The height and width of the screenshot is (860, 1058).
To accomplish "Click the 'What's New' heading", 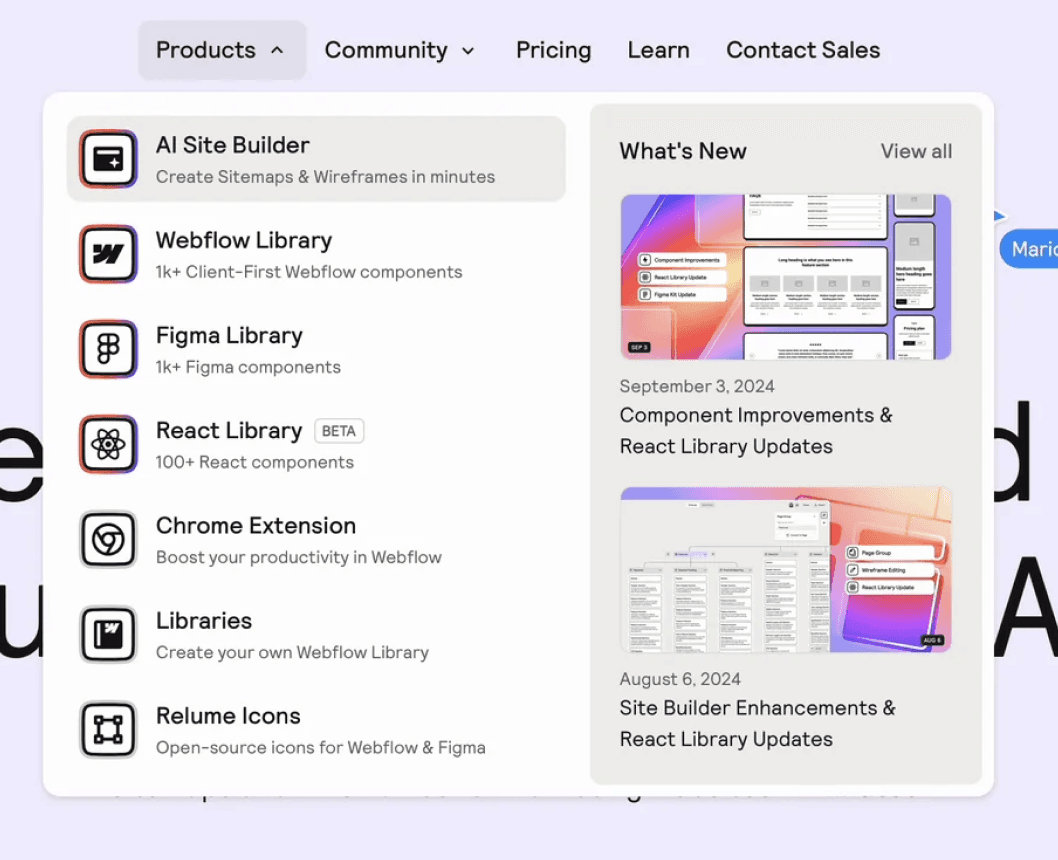I will click(x=683, y=151).
